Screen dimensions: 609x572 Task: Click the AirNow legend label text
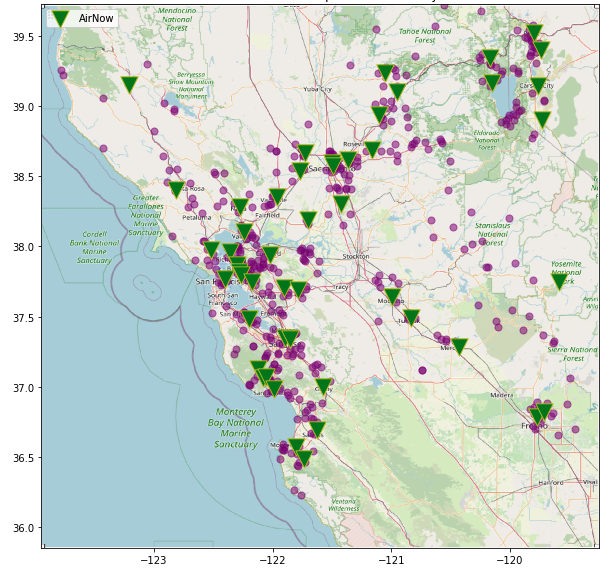pyautogui.click(x=96, y=18)
